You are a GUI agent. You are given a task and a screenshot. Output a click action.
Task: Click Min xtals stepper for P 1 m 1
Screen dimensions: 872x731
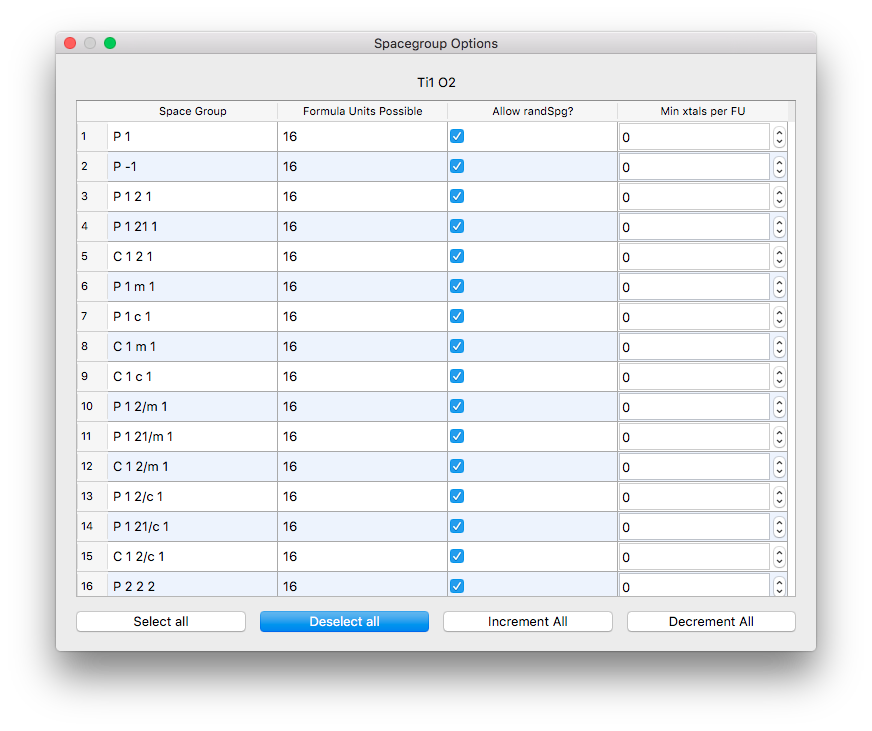[x=779, y=287]
